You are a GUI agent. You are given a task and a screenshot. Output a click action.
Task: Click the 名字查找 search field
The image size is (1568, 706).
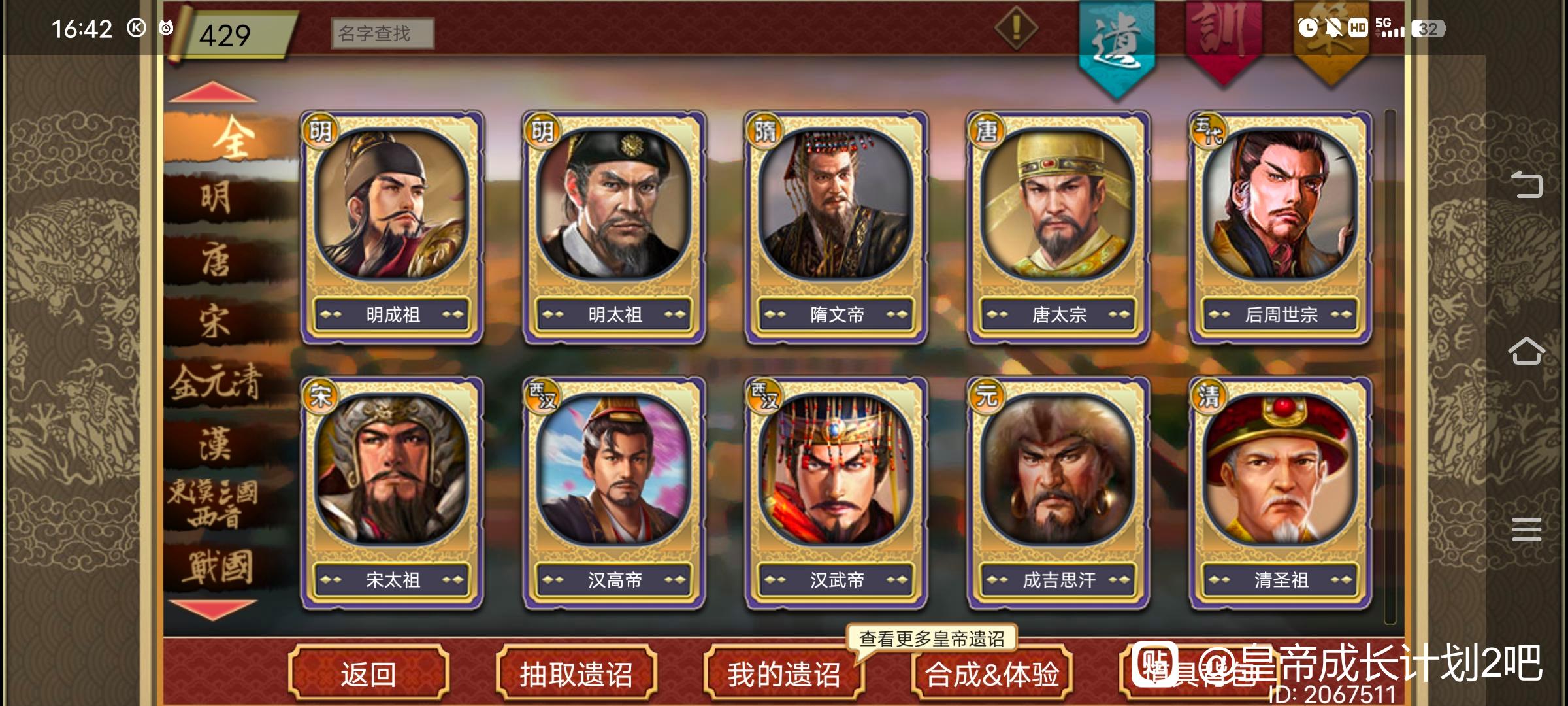tap(382, 33)
